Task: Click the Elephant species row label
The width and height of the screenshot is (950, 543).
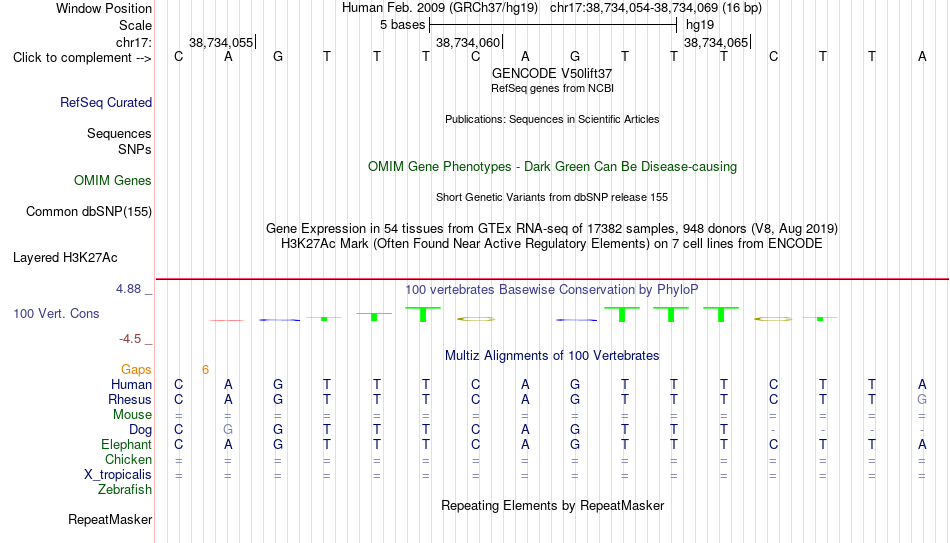Action: (x=126, y=444)
